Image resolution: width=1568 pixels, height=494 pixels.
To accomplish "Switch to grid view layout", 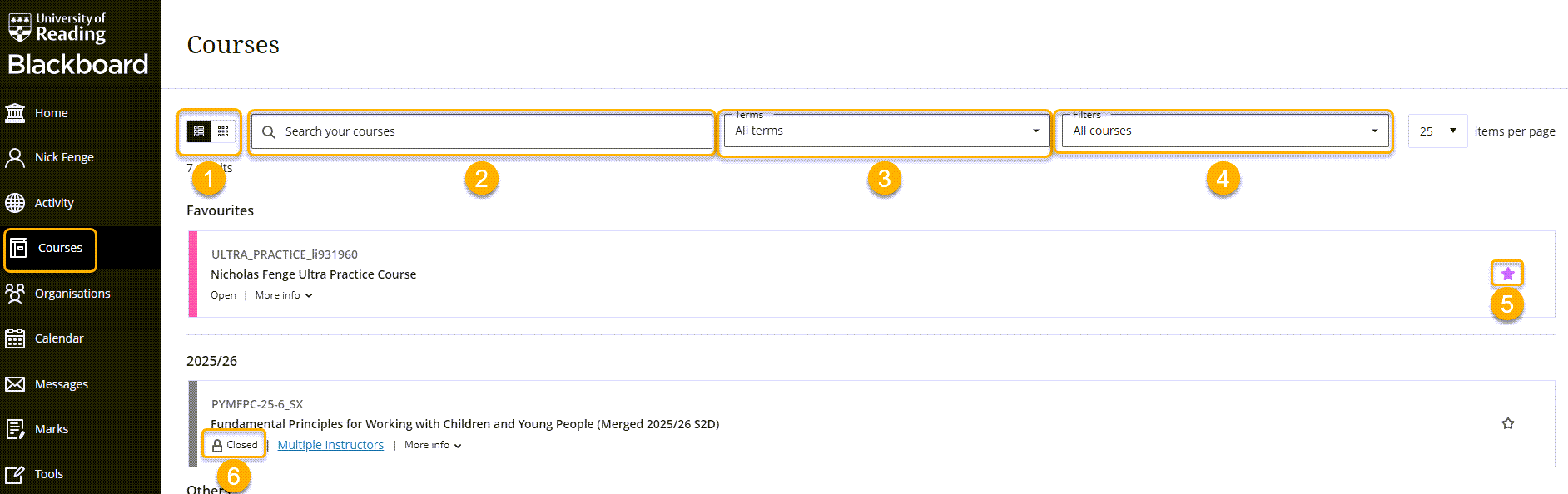I will (223, 131).
